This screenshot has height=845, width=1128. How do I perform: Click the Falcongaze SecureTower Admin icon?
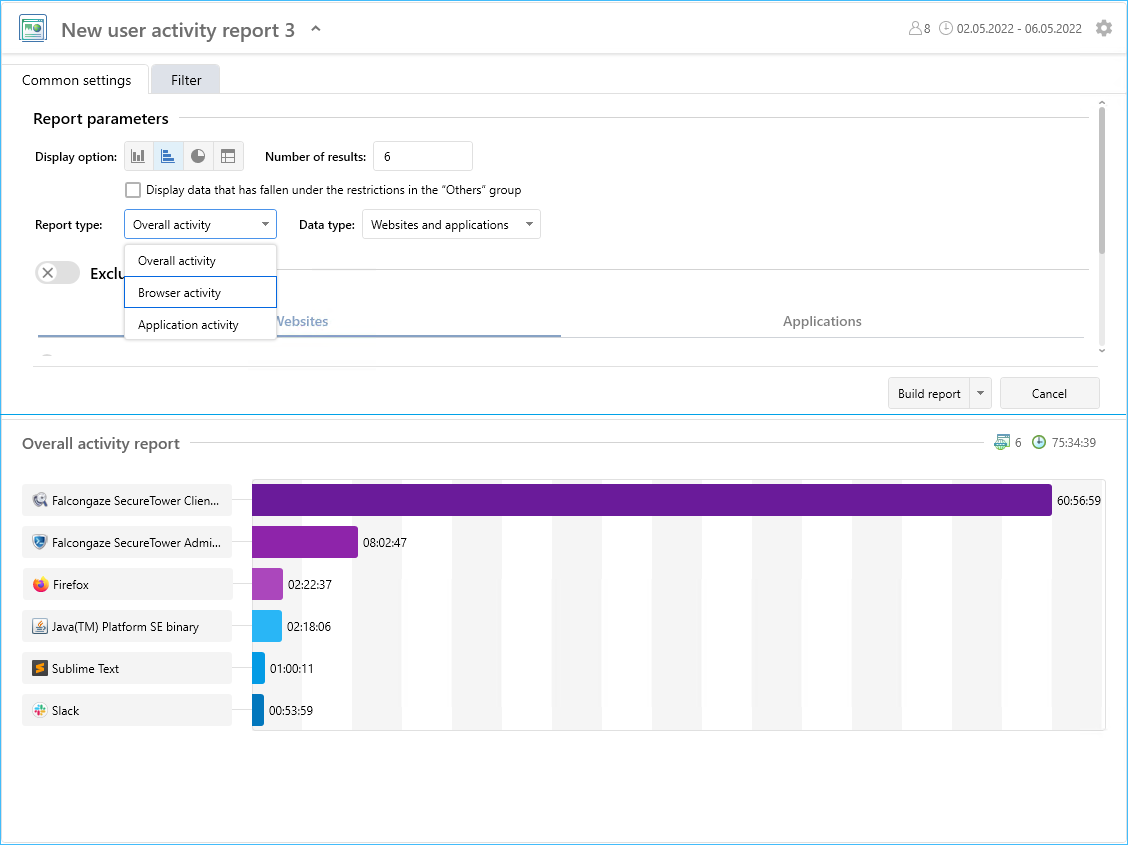[x=40, y=542]
